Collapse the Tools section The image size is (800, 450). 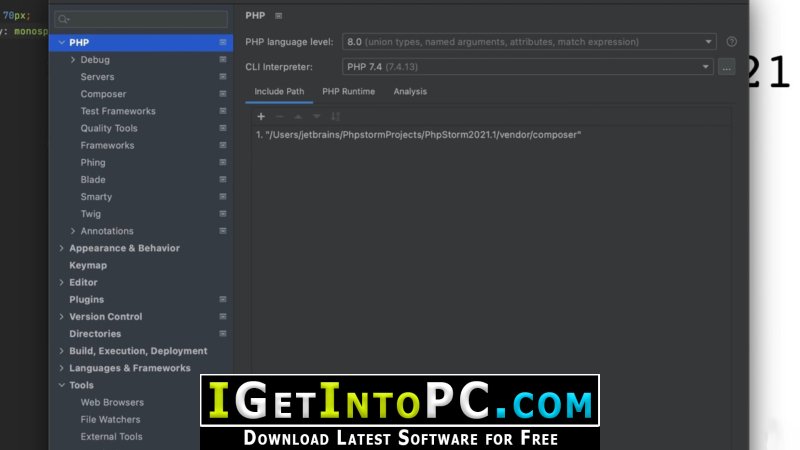tap(62, 385)
